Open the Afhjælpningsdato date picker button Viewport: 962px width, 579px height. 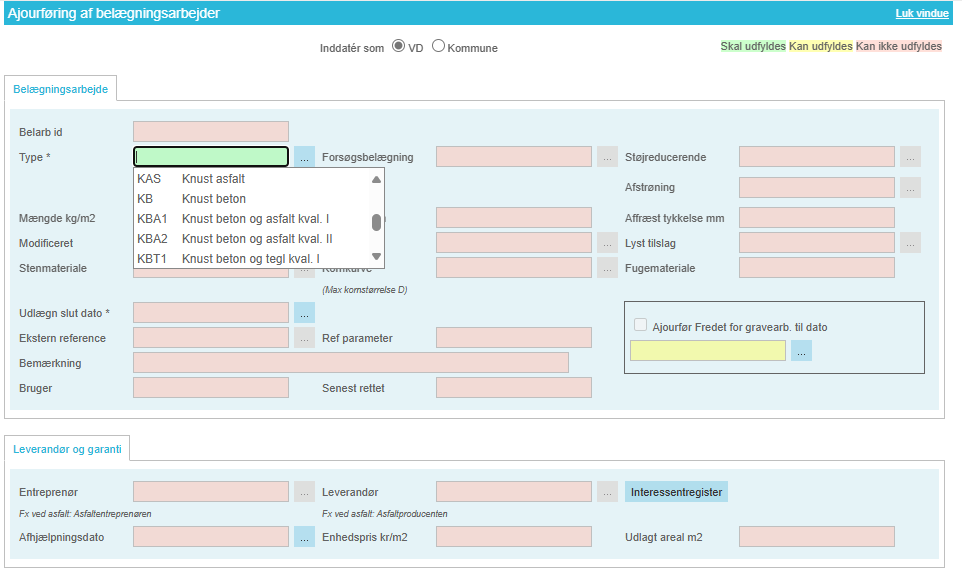304,537
